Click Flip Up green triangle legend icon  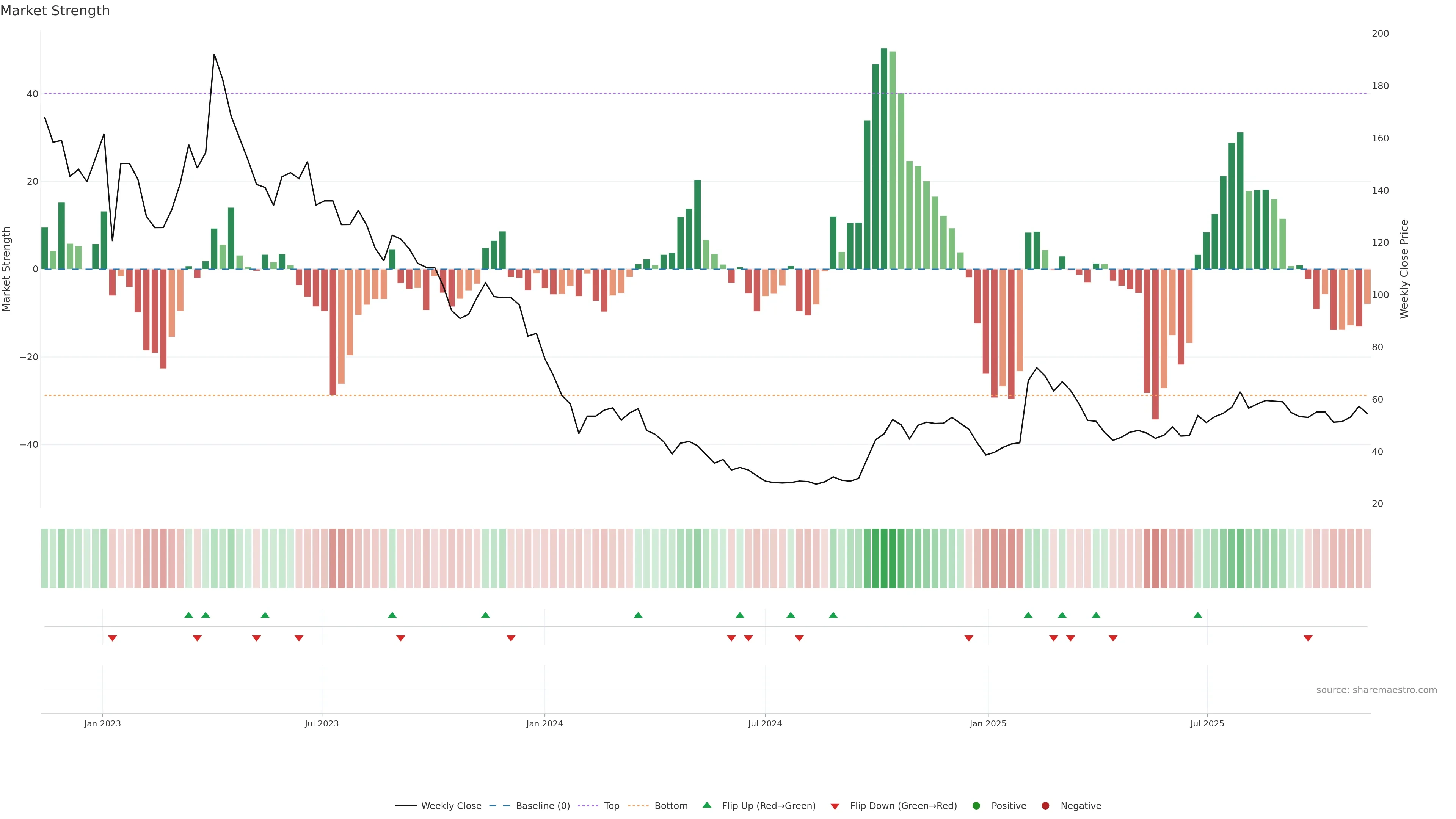click(706, 805)
